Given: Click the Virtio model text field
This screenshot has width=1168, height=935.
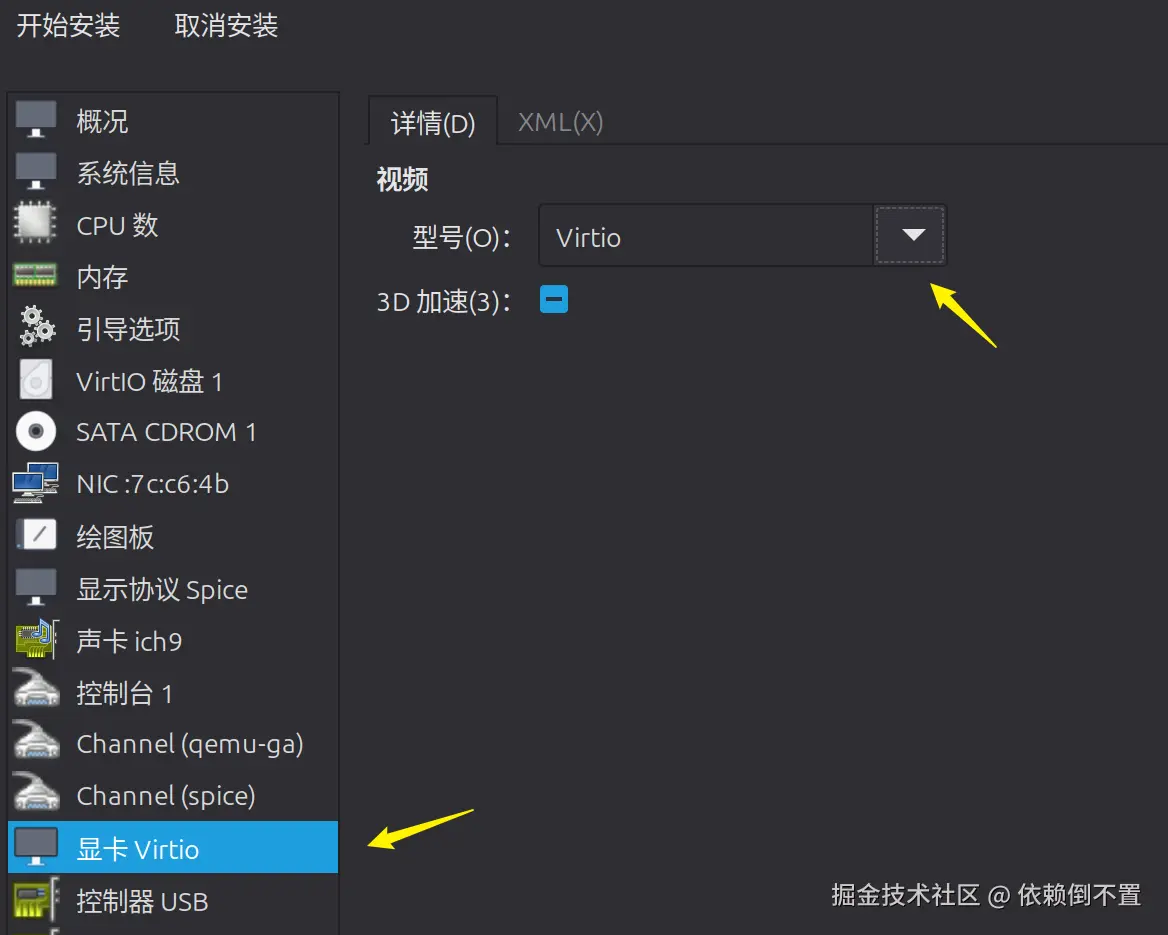Looking at the screenshot, I should click(706, 235).
